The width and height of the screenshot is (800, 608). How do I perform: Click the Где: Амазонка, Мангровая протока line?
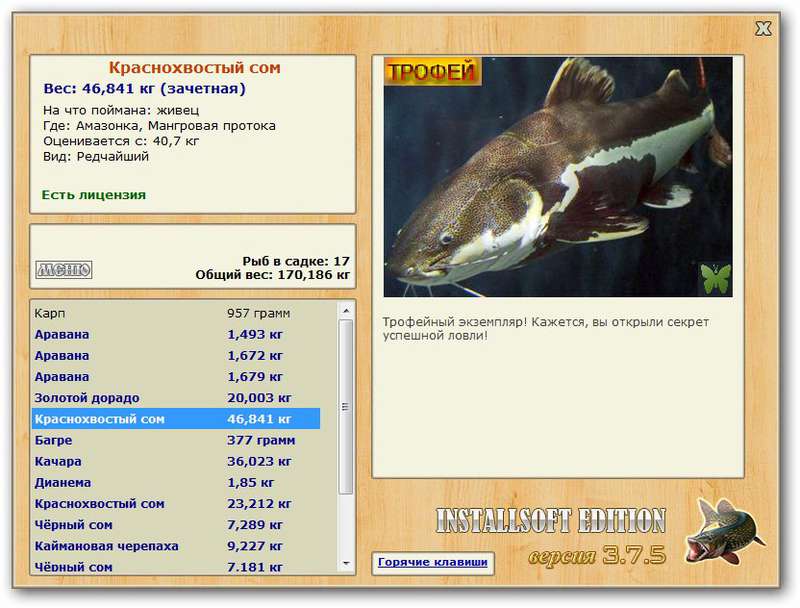pyautogui.click(x=159, y=125)
